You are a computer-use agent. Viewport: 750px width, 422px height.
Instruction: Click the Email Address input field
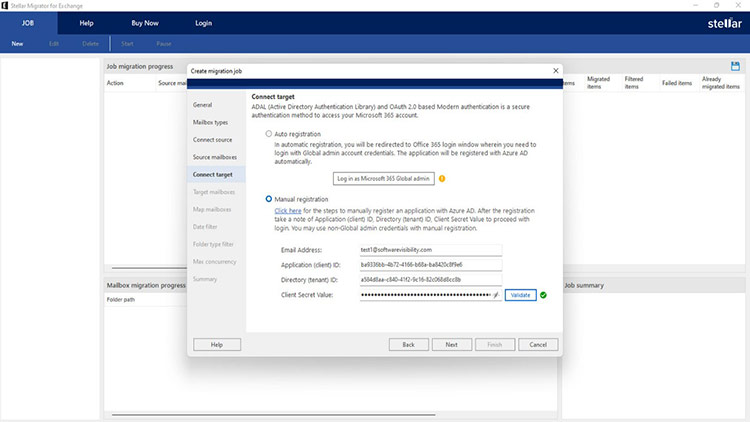coord(430,249)
